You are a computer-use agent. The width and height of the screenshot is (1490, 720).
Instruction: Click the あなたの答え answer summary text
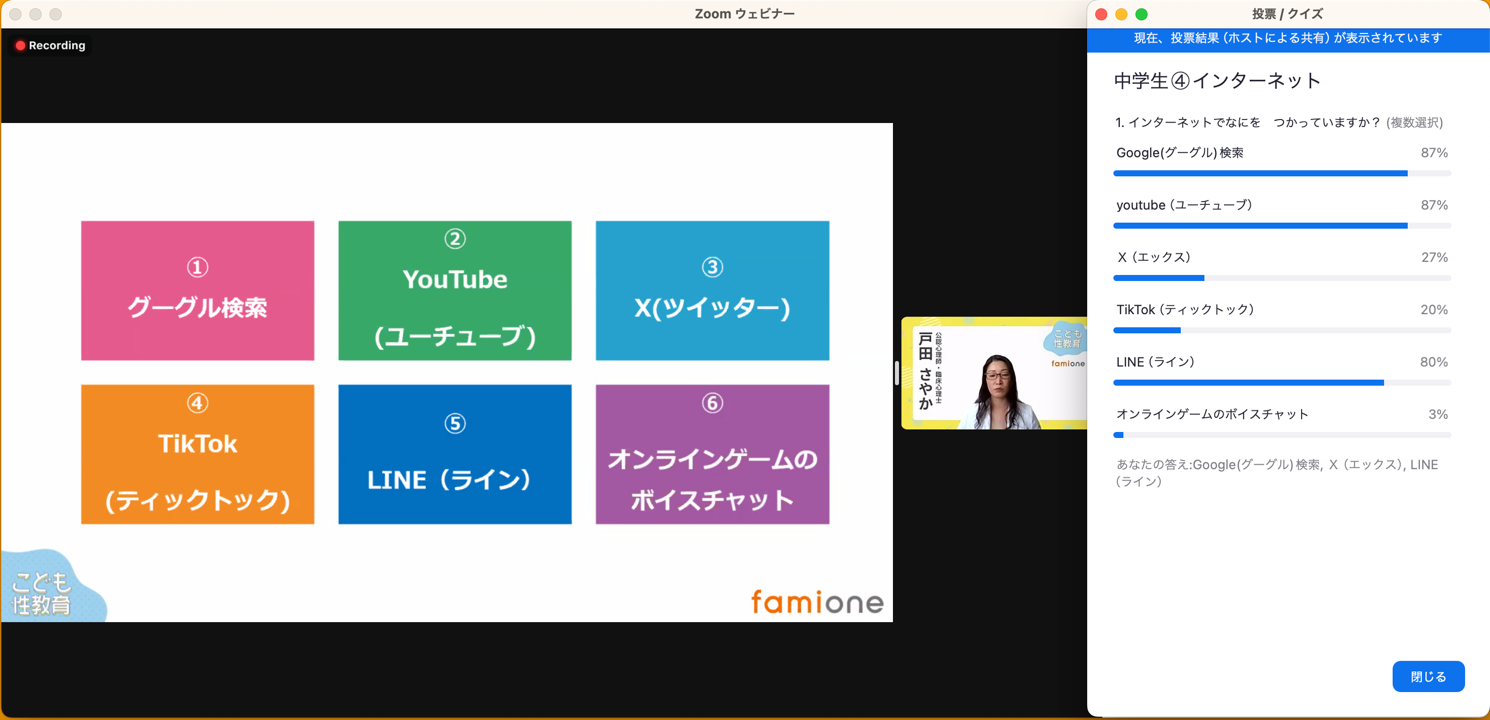pyautogui.click(x=1277, y=473)
